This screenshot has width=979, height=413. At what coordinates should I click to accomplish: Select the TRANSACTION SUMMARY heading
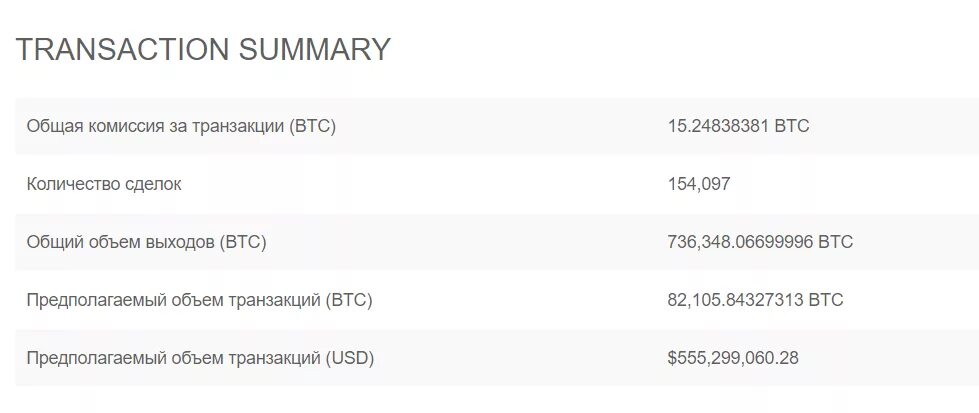click(203, 49)
